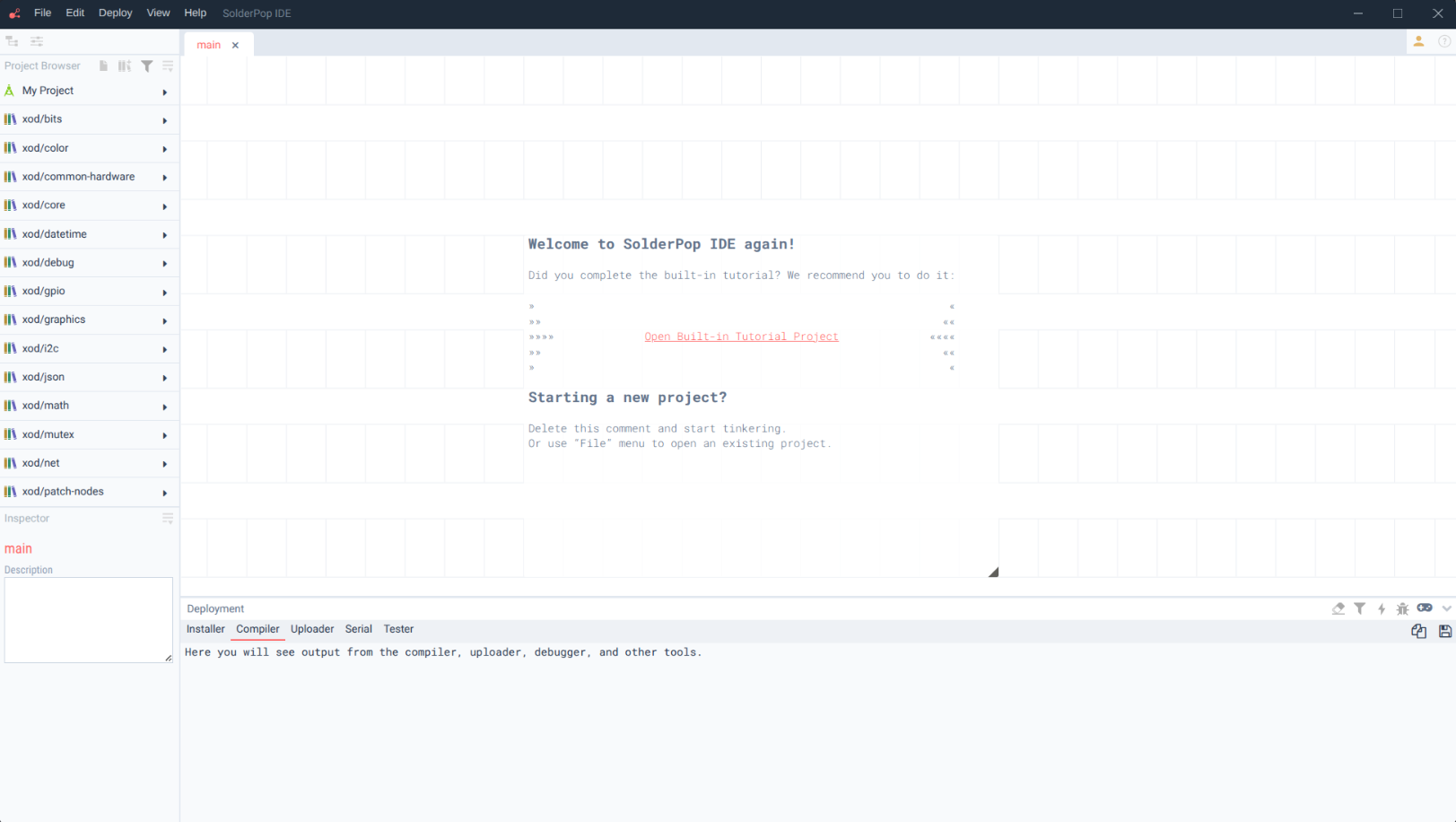Open the Deploy menu
The width and height of the screenshot is (1456, 822).
(x=115, y=13)
